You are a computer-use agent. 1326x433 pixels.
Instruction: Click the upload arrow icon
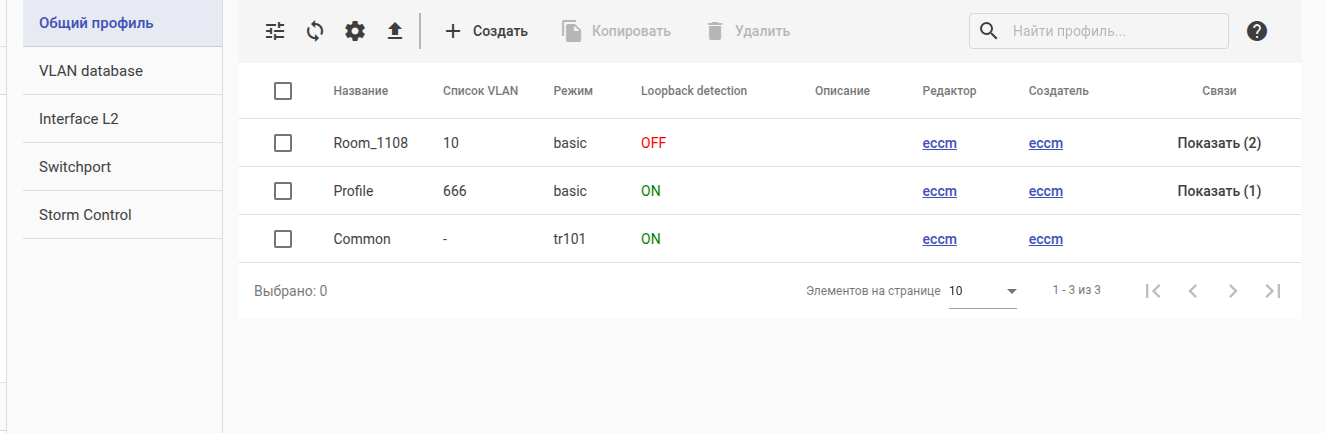pyautogui.click(x=395, y=31)
